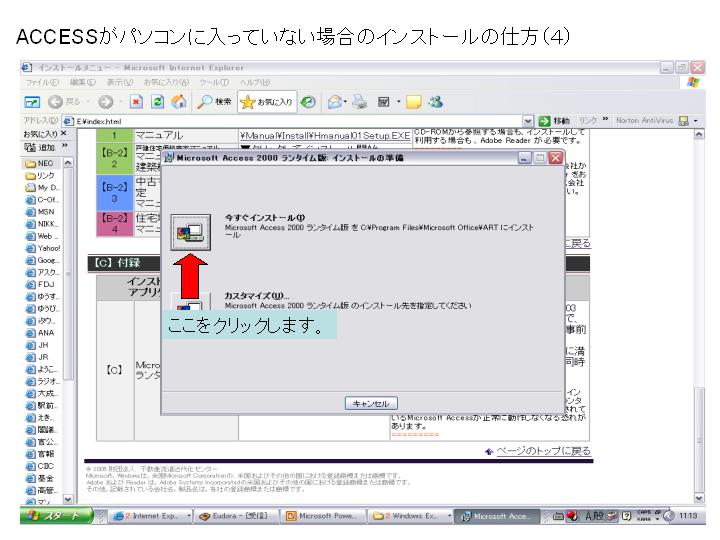Open the Edit (編集) menu

83,83
